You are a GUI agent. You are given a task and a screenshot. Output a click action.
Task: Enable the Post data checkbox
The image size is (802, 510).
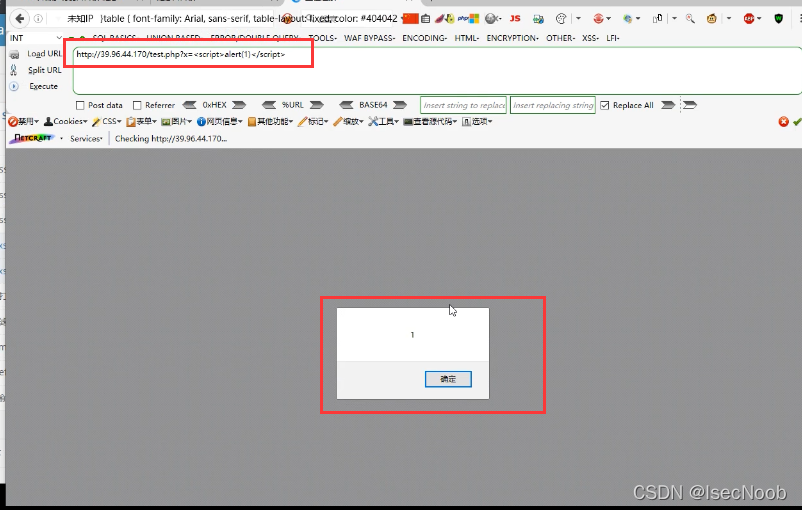(x=80, y=105)
